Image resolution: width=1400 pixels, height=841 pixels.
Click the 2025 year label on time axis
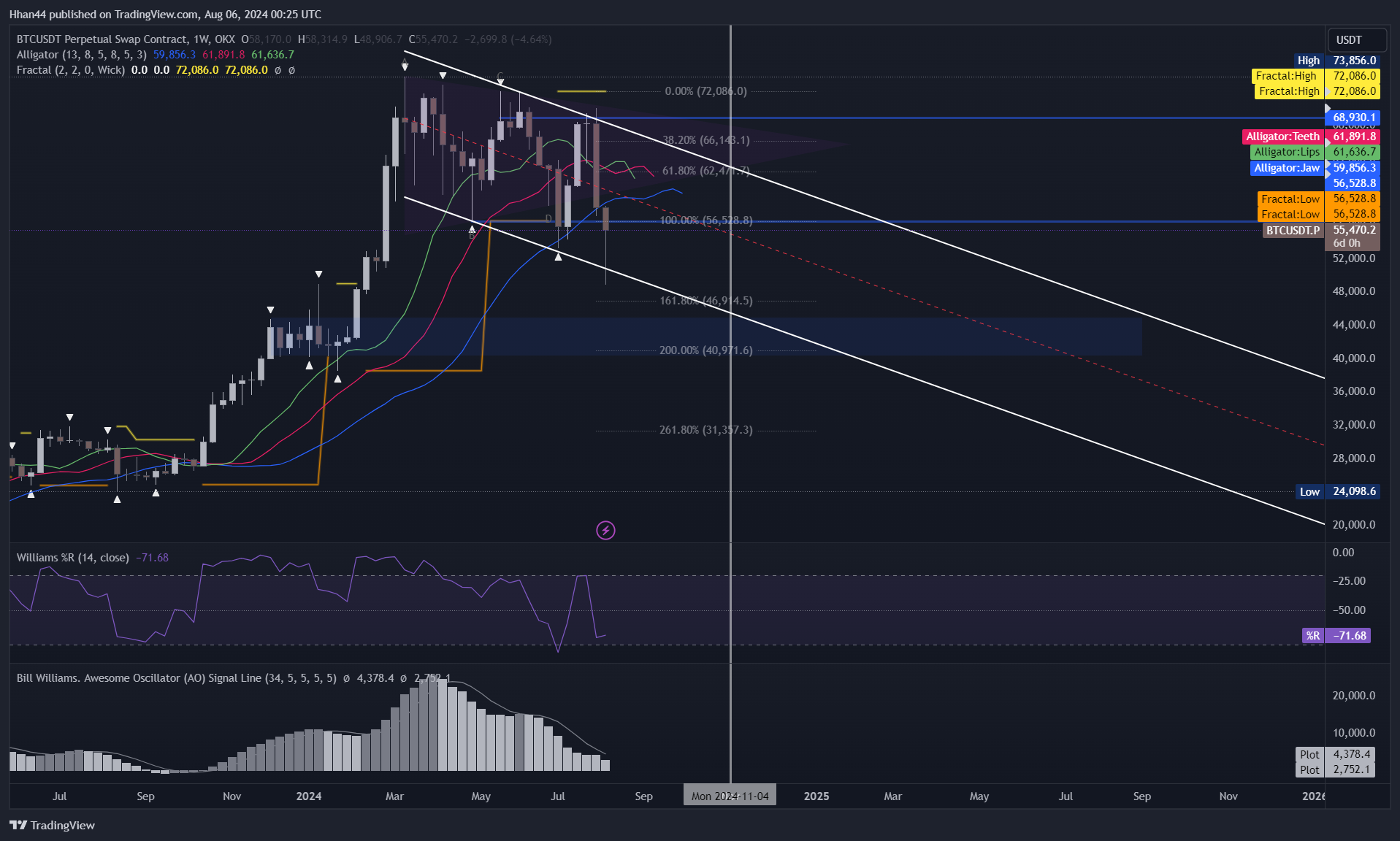(x=816, y=796)
